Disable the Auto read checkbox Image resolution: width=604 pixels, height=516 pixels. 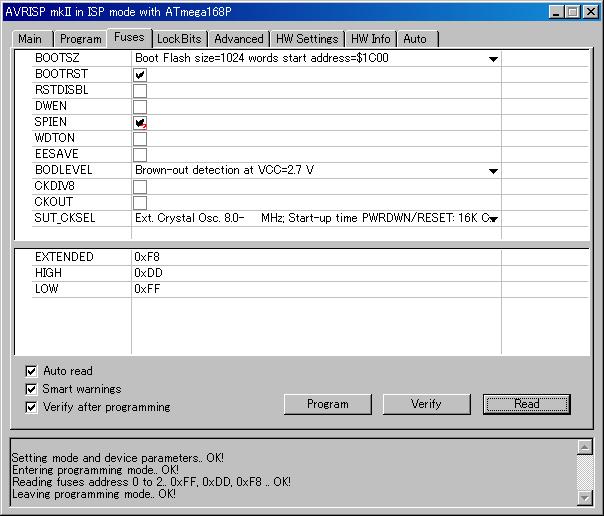(x=31, y=371)
